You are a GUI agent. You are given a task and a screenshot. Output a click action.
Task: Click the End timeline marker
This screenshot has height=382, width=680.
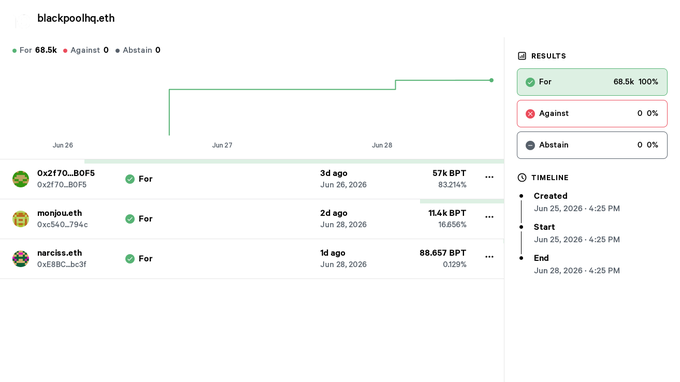click(521, 258)
